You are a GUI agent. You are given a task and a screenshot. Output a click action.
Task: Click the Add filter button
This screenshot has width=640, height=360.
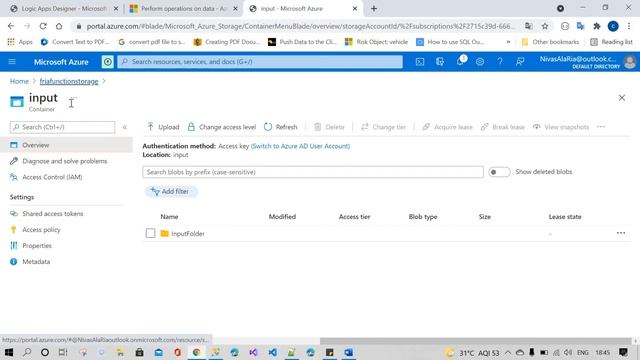tap(171, 191)
